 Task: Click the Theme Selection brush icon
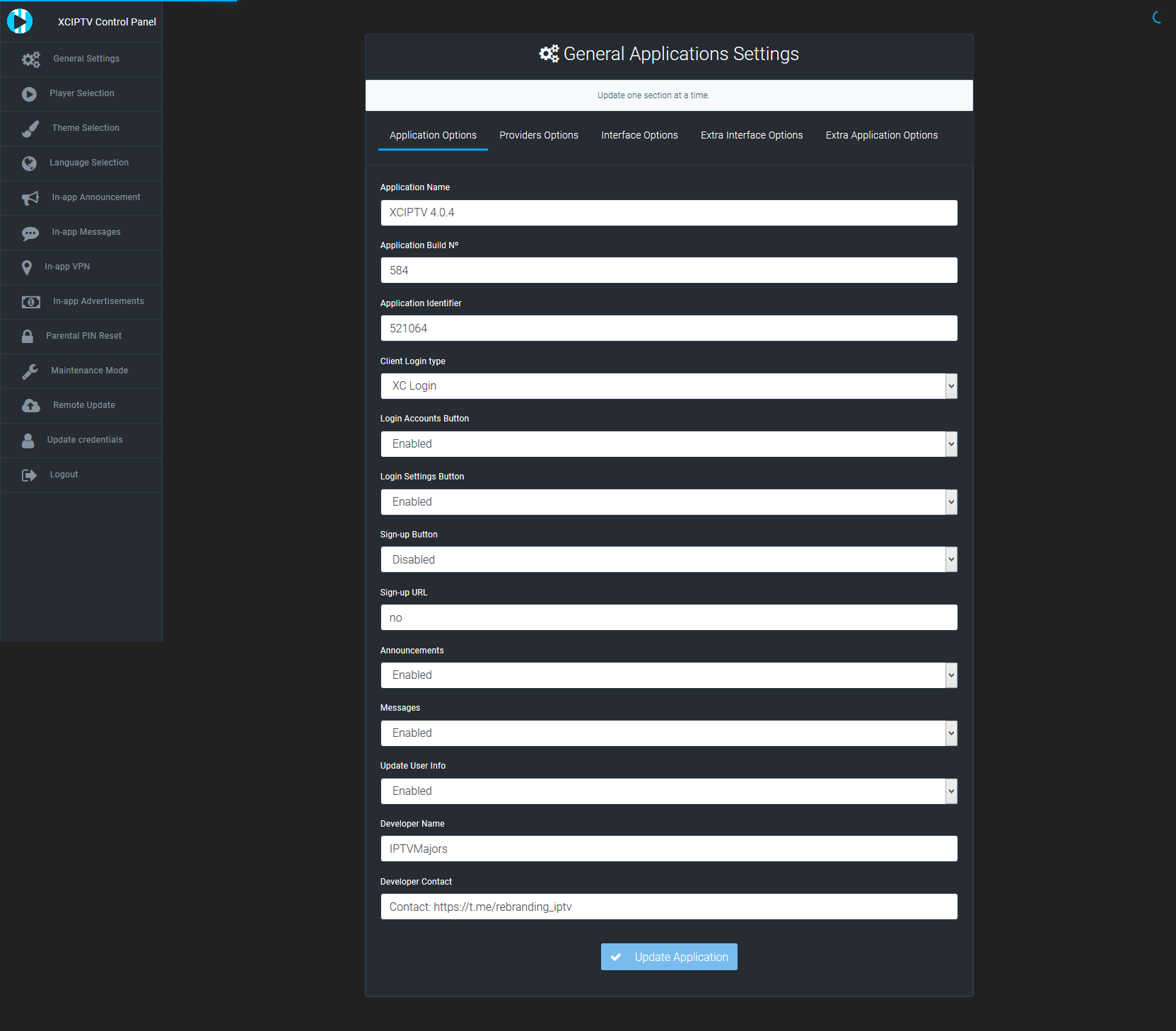pos(30,129)
